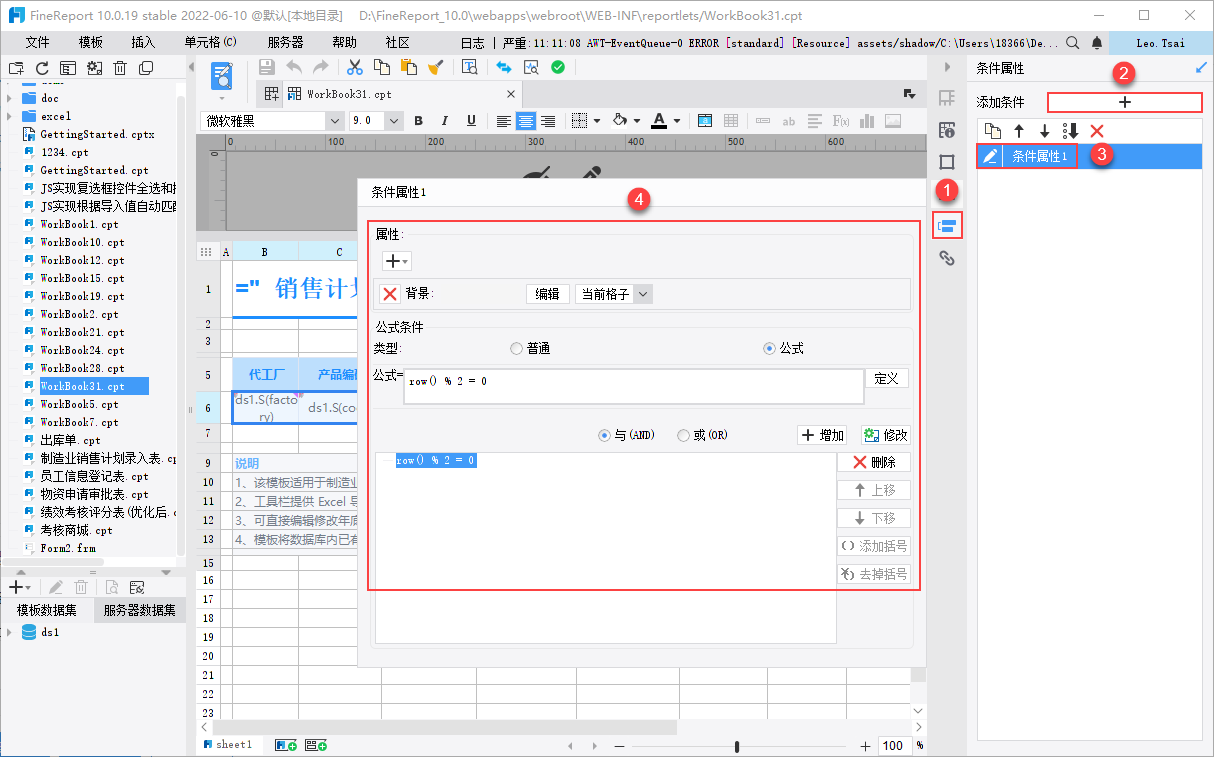Select the 普通 type radio button
Screen dimensions: 1214x757
click(516, 349)
